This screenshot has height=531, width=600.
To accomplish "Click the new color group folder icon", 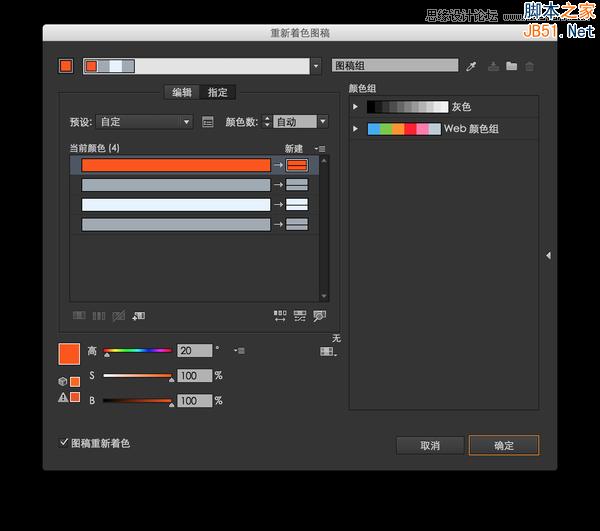I will pos(511,66).
